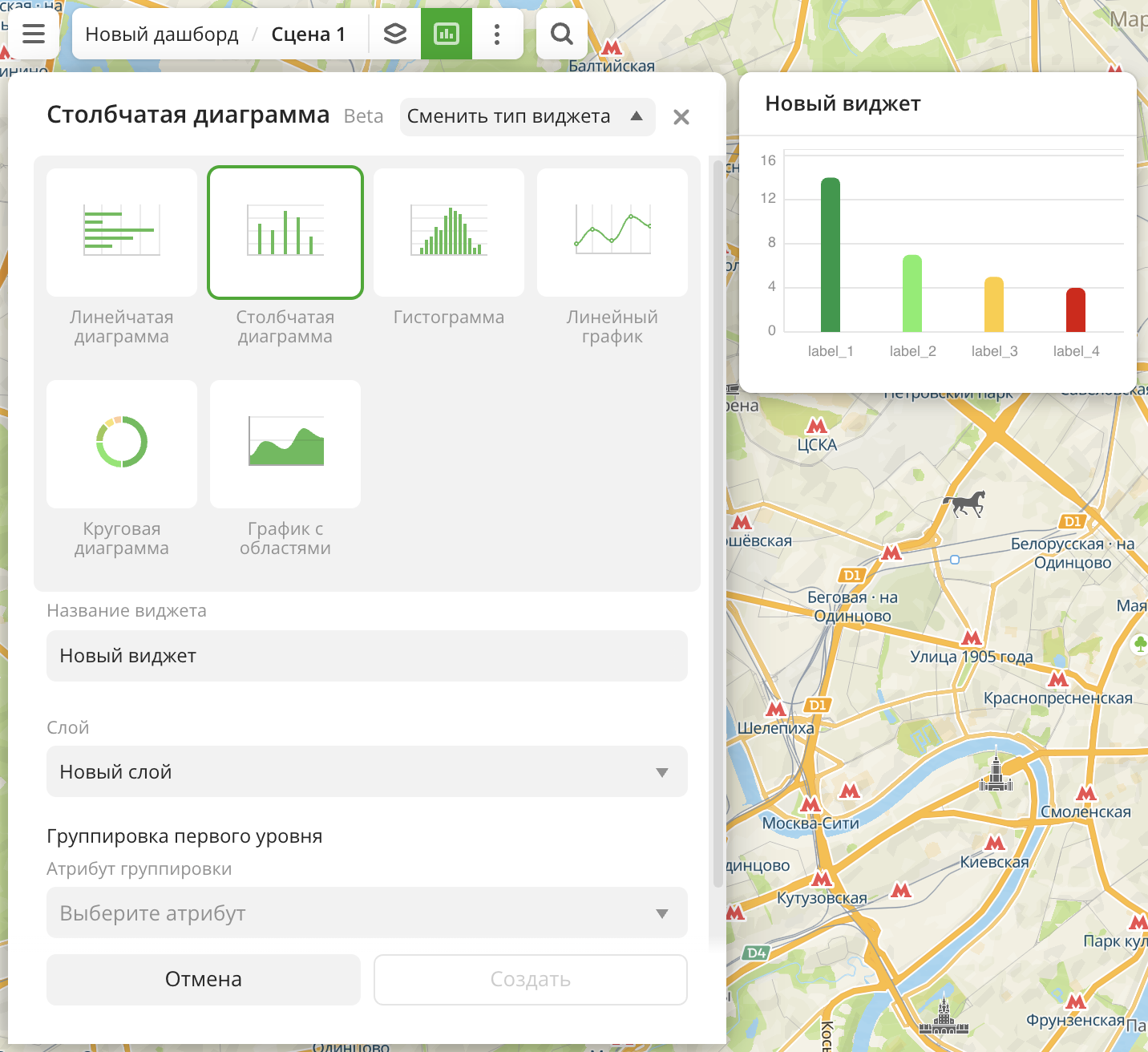Open the hamburger main menu
Viewport: 1148px width, 1052px height.
coord(34,34)
